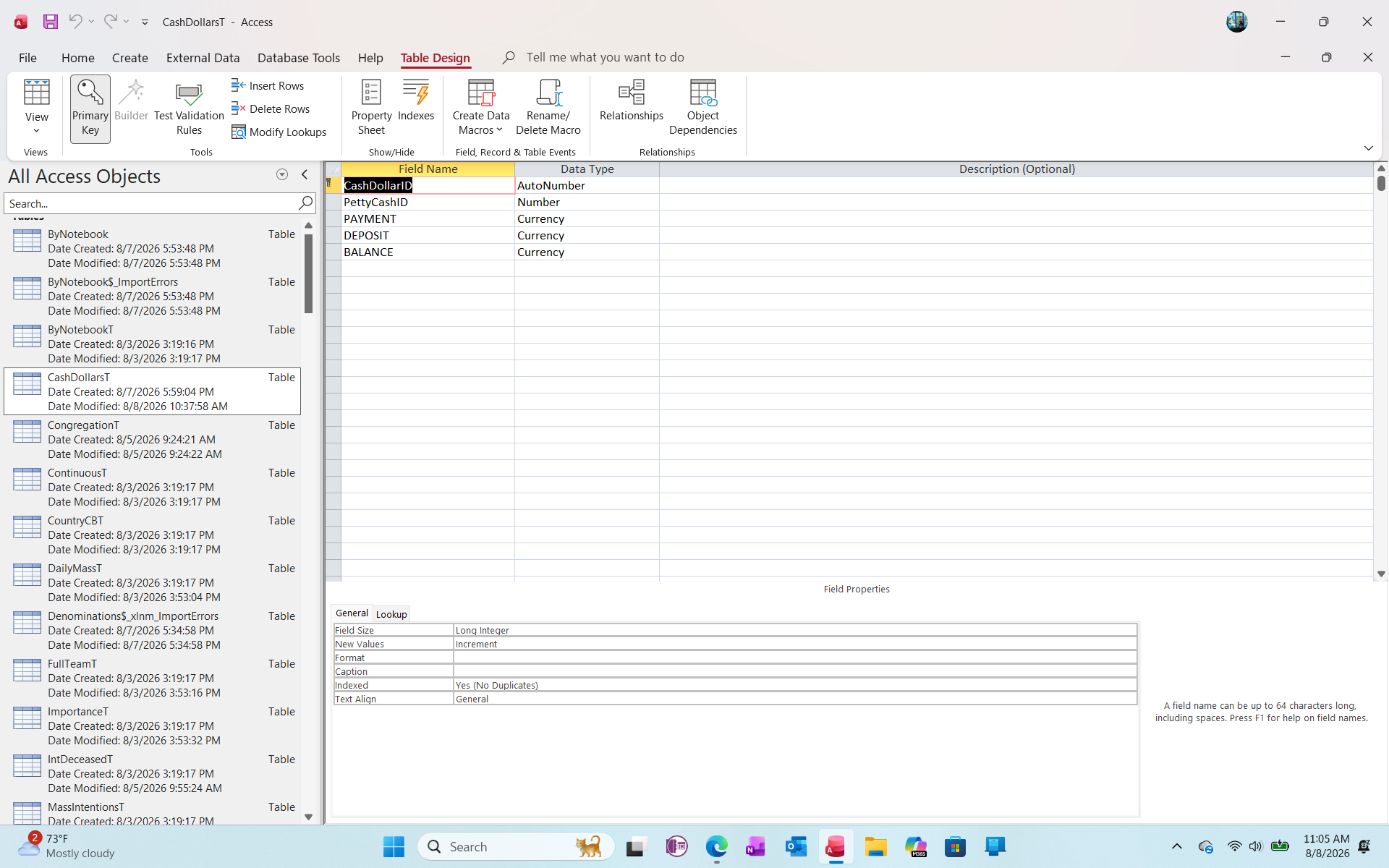Open the Relationships window
1389x868 pixels.
(x=632, y=101)
